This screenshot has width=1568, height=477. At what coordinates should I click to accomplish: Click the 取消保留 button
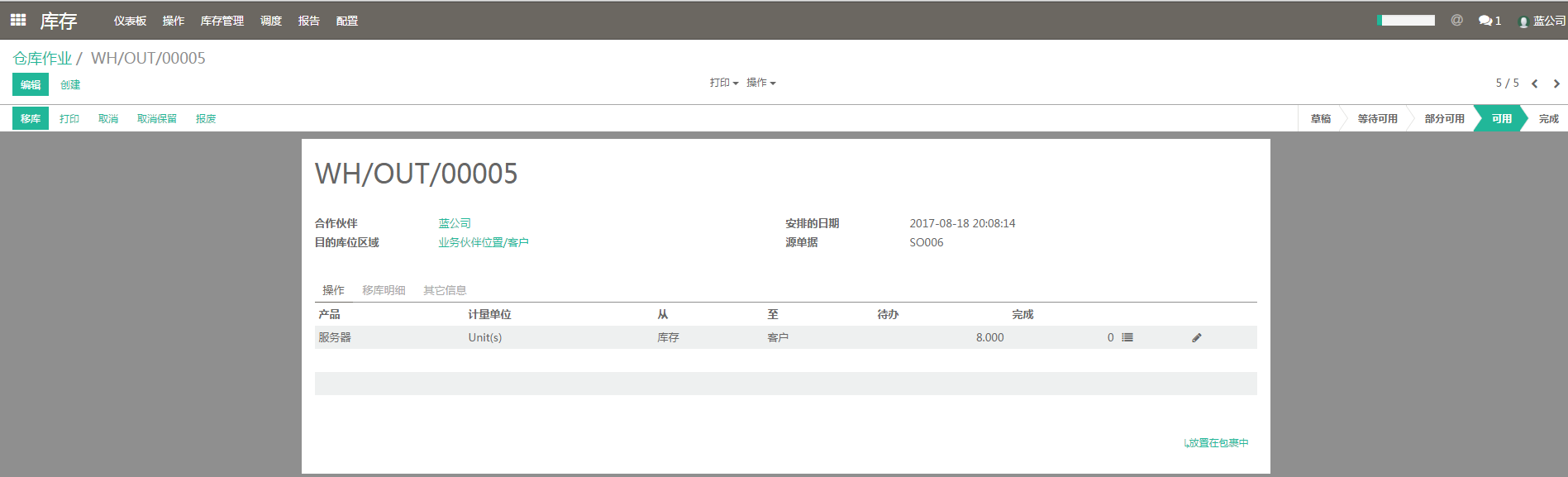tap(156, 118)
